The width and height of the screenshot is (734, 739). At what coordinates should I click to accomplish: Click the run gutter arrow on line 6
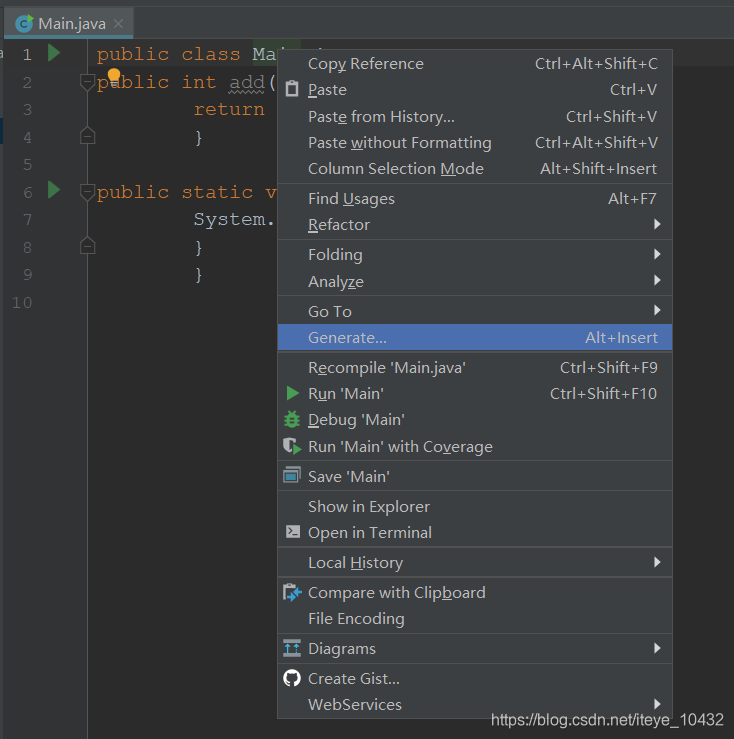pos(54,190)
